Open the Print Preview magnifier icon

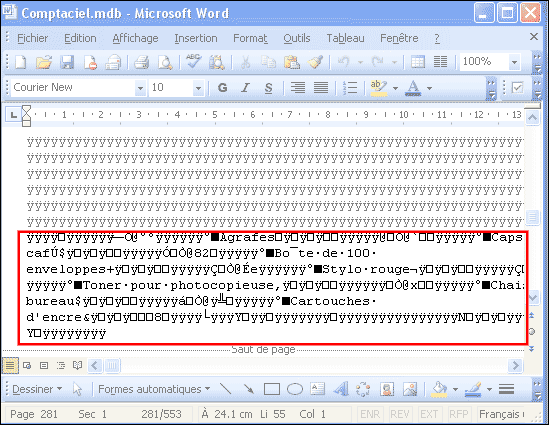[x=165, y=62]
